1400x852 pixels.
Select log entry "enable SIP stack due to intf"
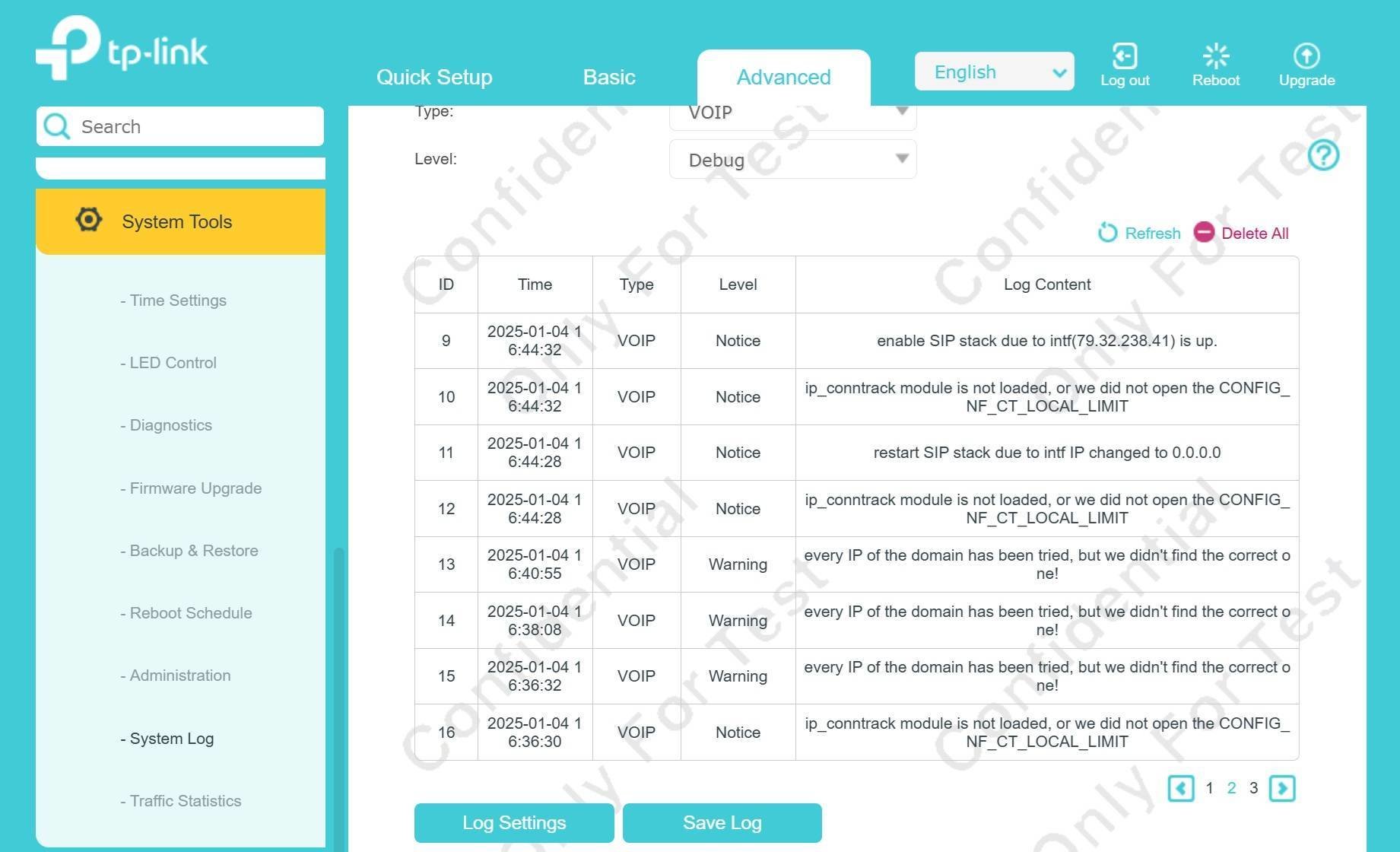pyautogui.click(x=1046, y=341)
